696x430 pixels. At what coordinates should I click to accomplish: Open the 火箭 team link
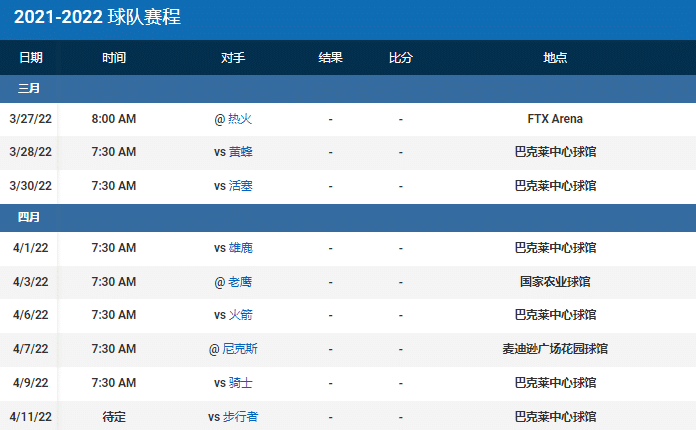coord(240,315)
